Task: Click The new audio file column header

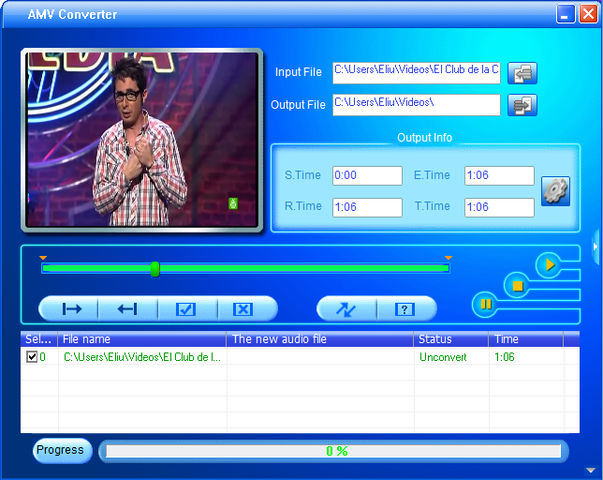Action: 320,339
